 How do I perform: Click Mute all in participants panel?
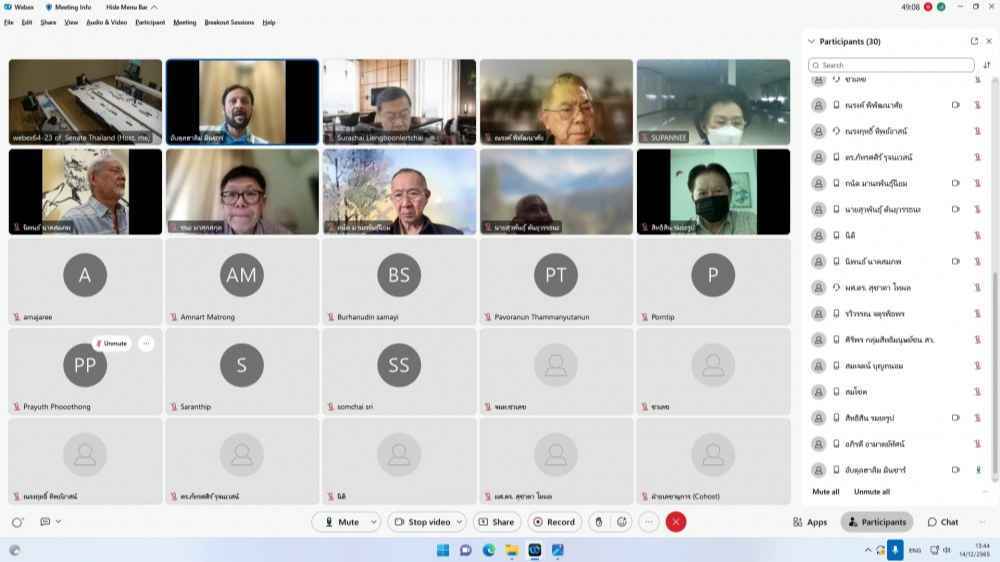click(826, 492)
